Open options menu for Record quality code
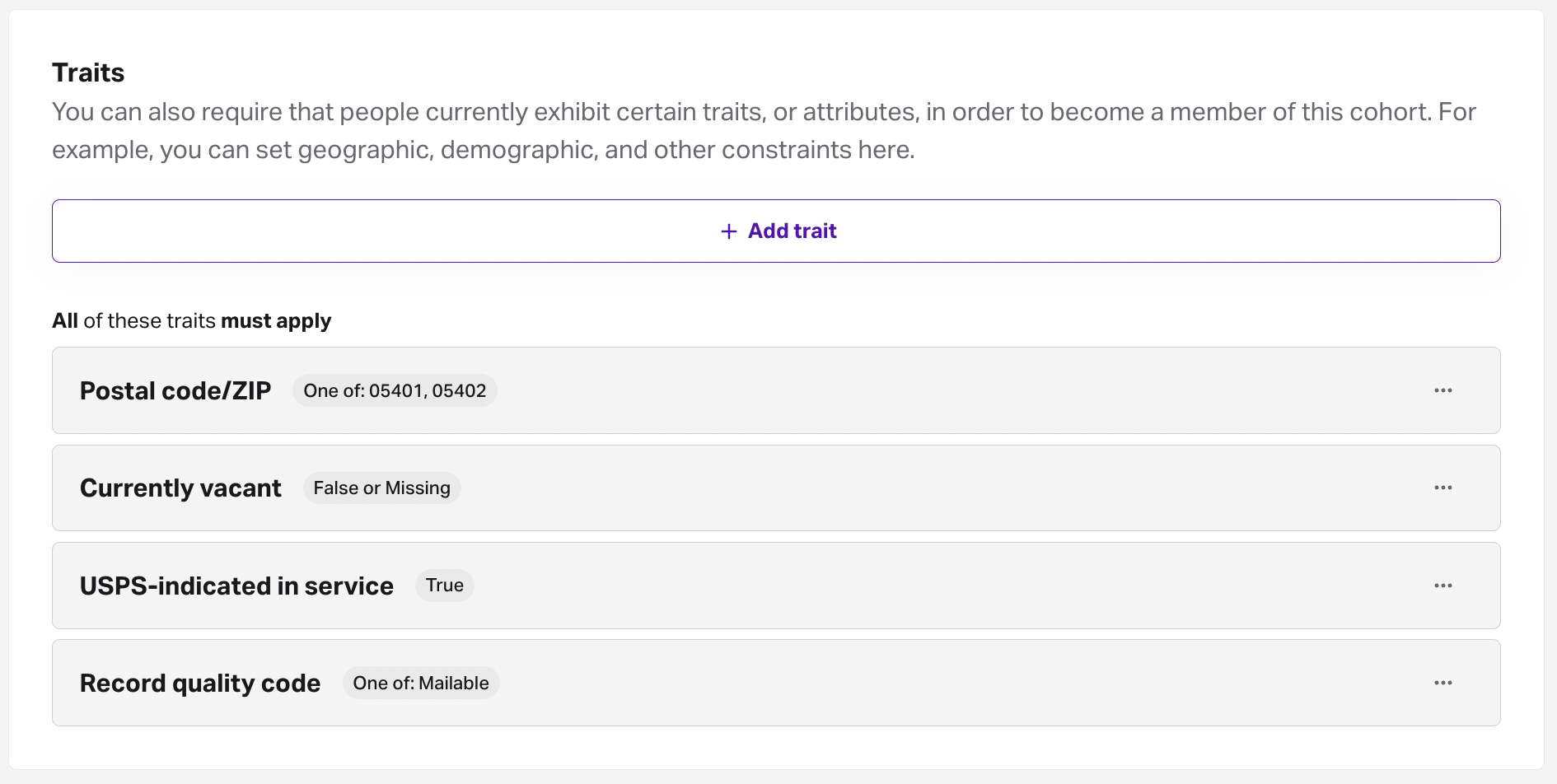 [x=1443, y=683]
